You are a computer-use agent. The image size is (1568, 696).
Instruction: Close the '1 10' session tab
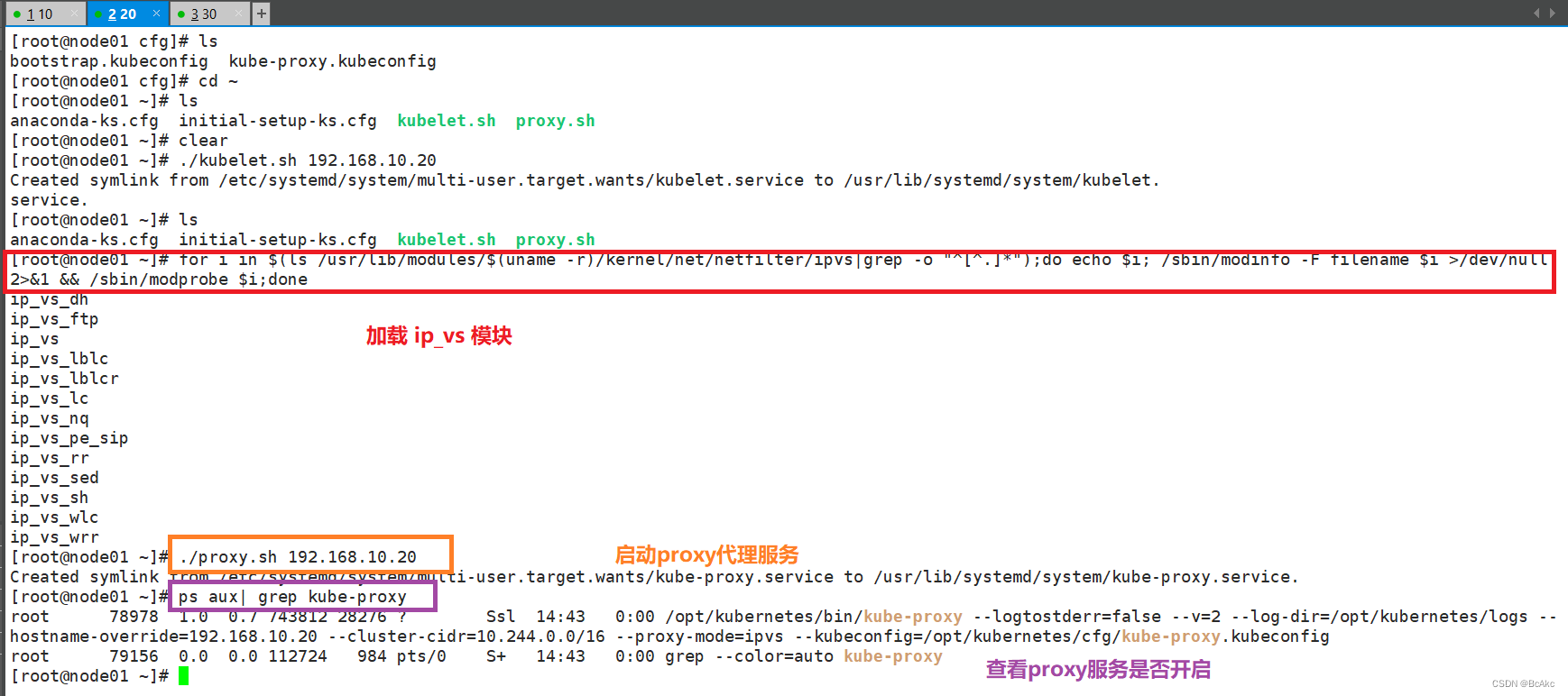tap(74, 14)
